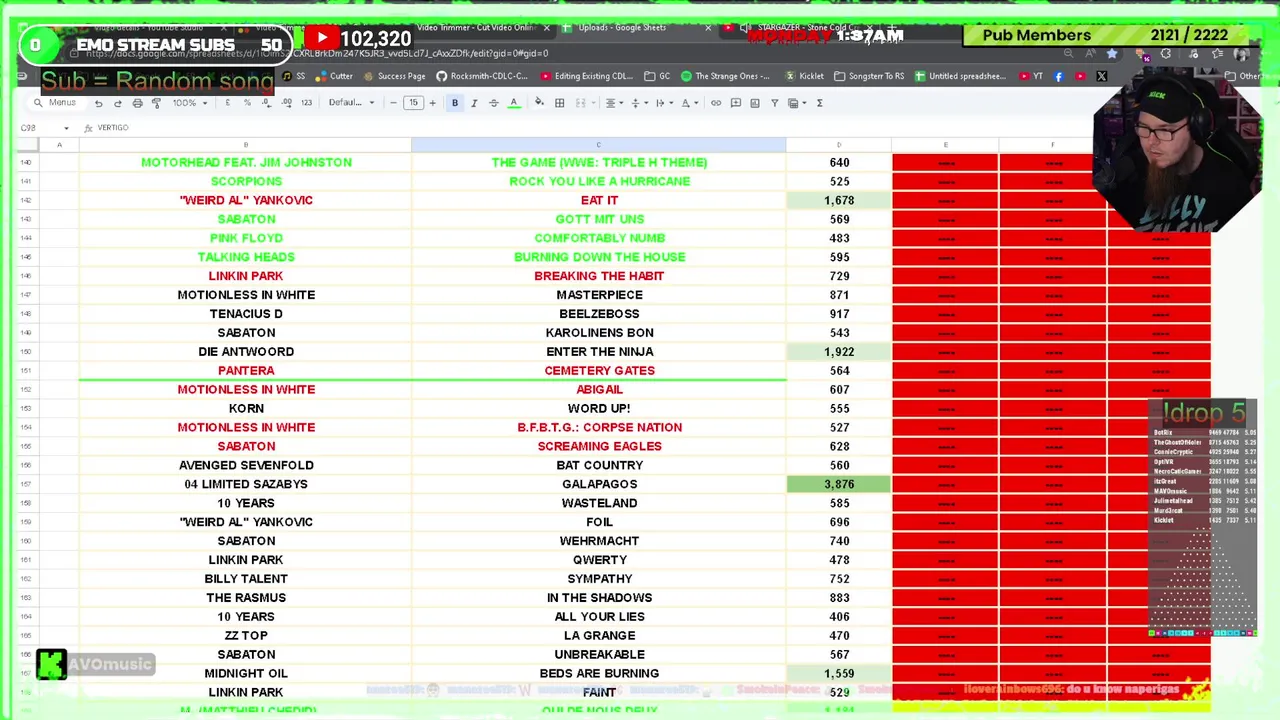Click the font size field showing 15
Image resolution: width=1280 pixels, height=720 pixels.
coord(413,103)
